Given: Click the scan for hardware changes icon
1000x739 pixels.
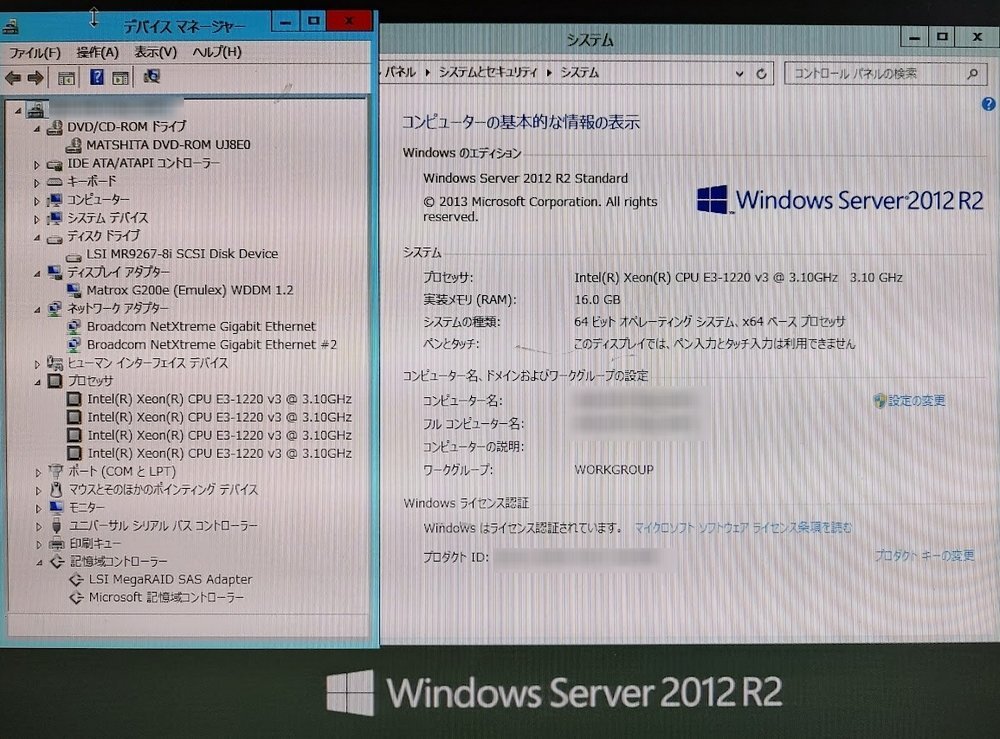Looking at the screenshot, I should [152, 77].
